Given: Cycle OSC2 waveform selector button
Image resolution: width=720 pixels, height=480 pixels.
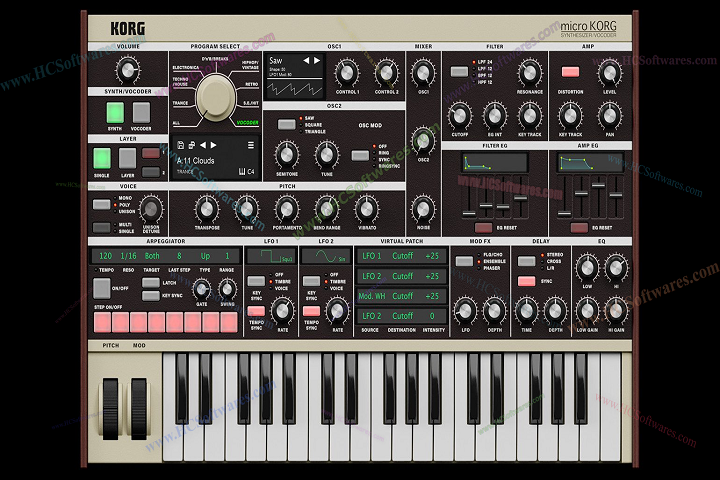Looking at the screenshot, I should click(287, 124).
